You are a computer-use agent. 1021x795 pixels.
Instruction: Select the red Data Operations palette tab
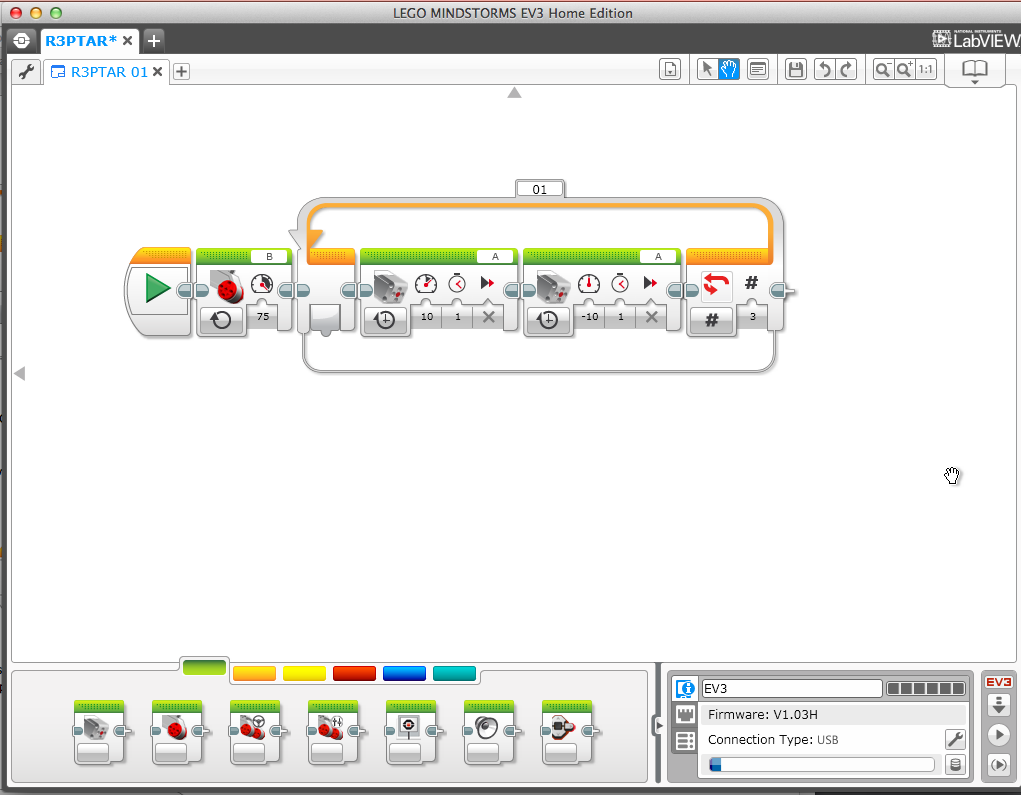pos(354,673)
